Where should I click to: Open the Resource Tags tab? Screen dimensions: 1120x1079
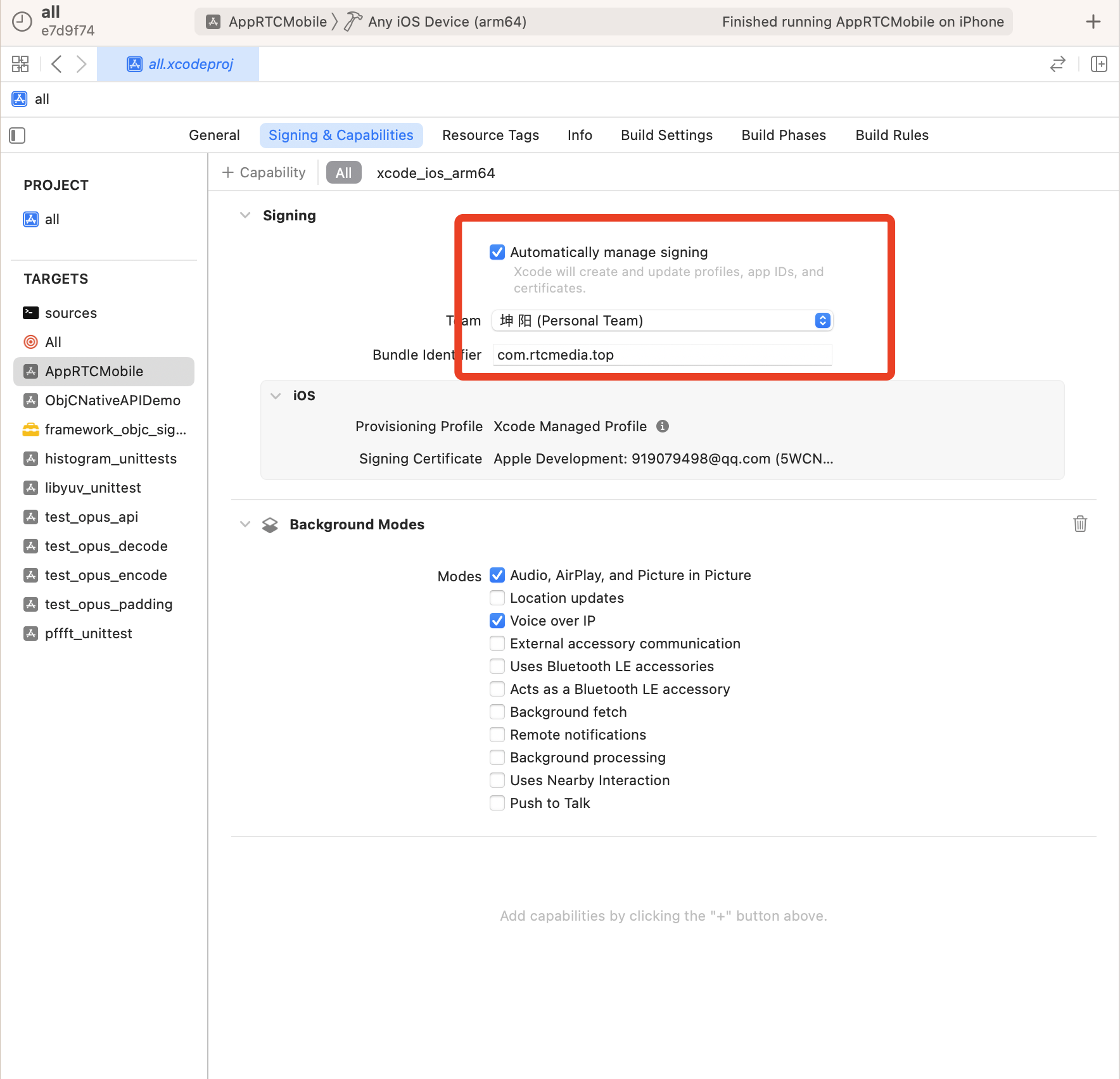[x=490, y=135]
